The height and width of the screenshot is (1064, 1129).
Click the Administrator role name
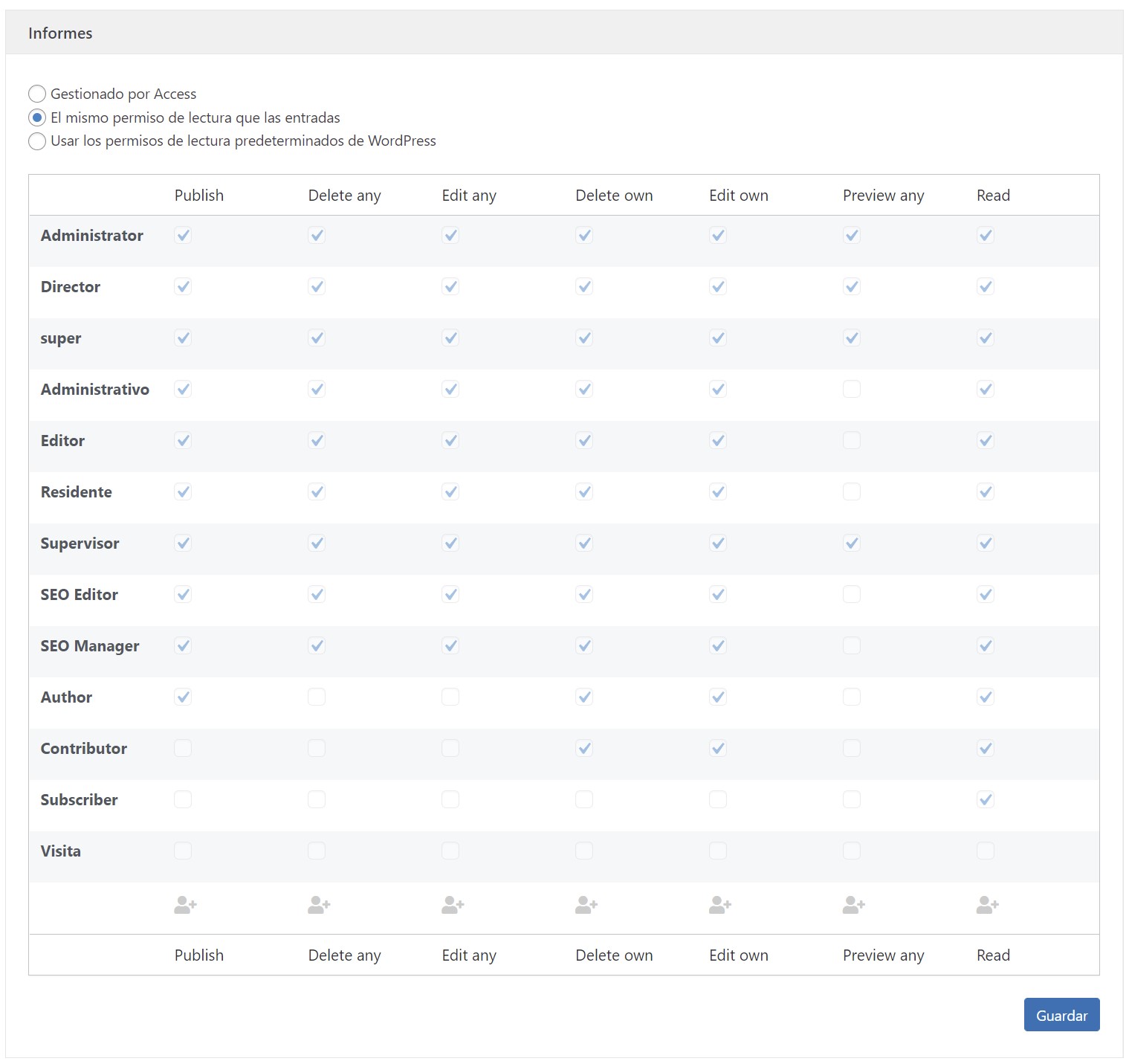[x=92, y=235]
